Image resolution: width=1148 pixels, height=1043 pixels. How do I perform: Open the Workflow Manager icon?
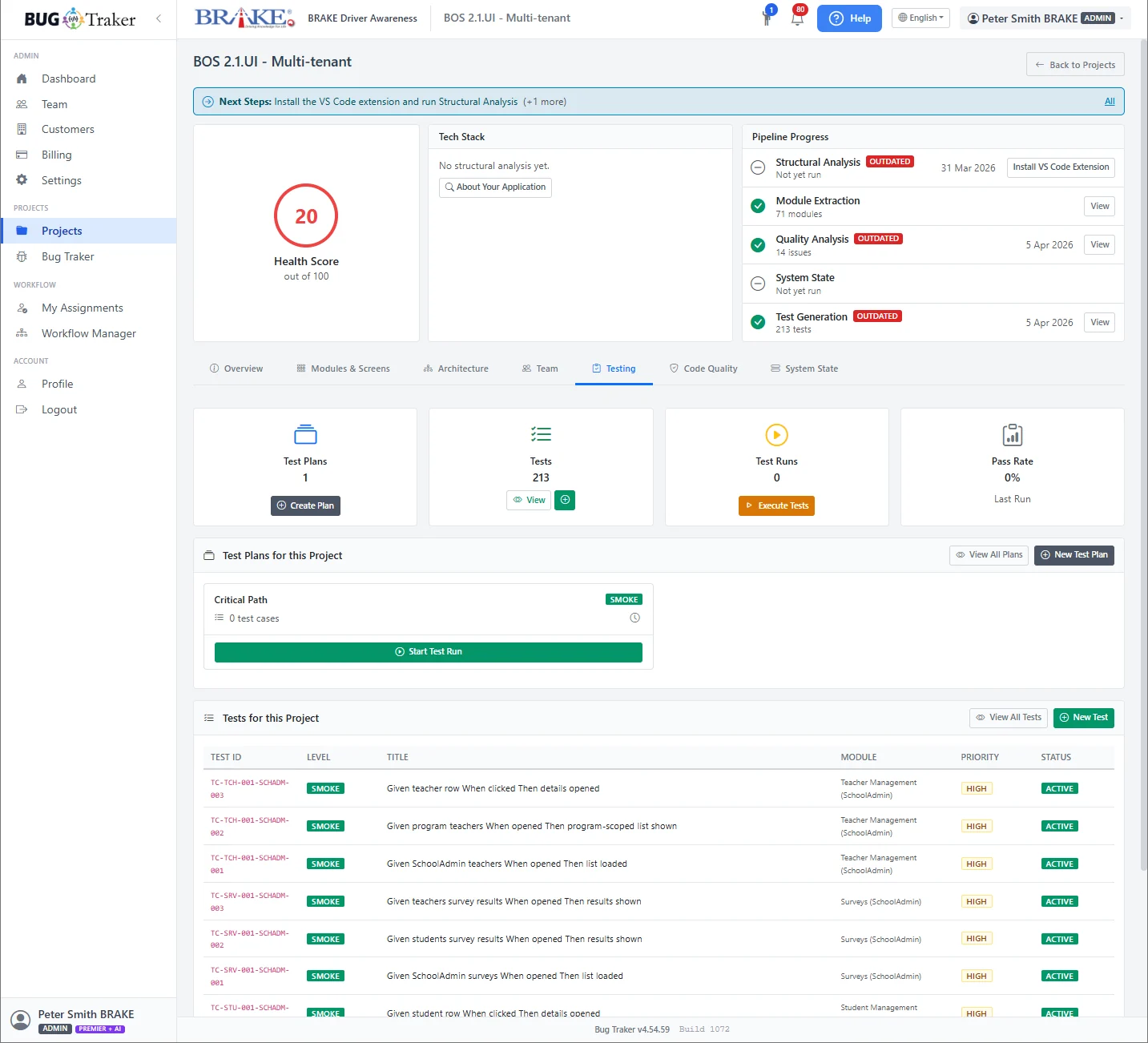pyautogui.click(x=22, y=333)
